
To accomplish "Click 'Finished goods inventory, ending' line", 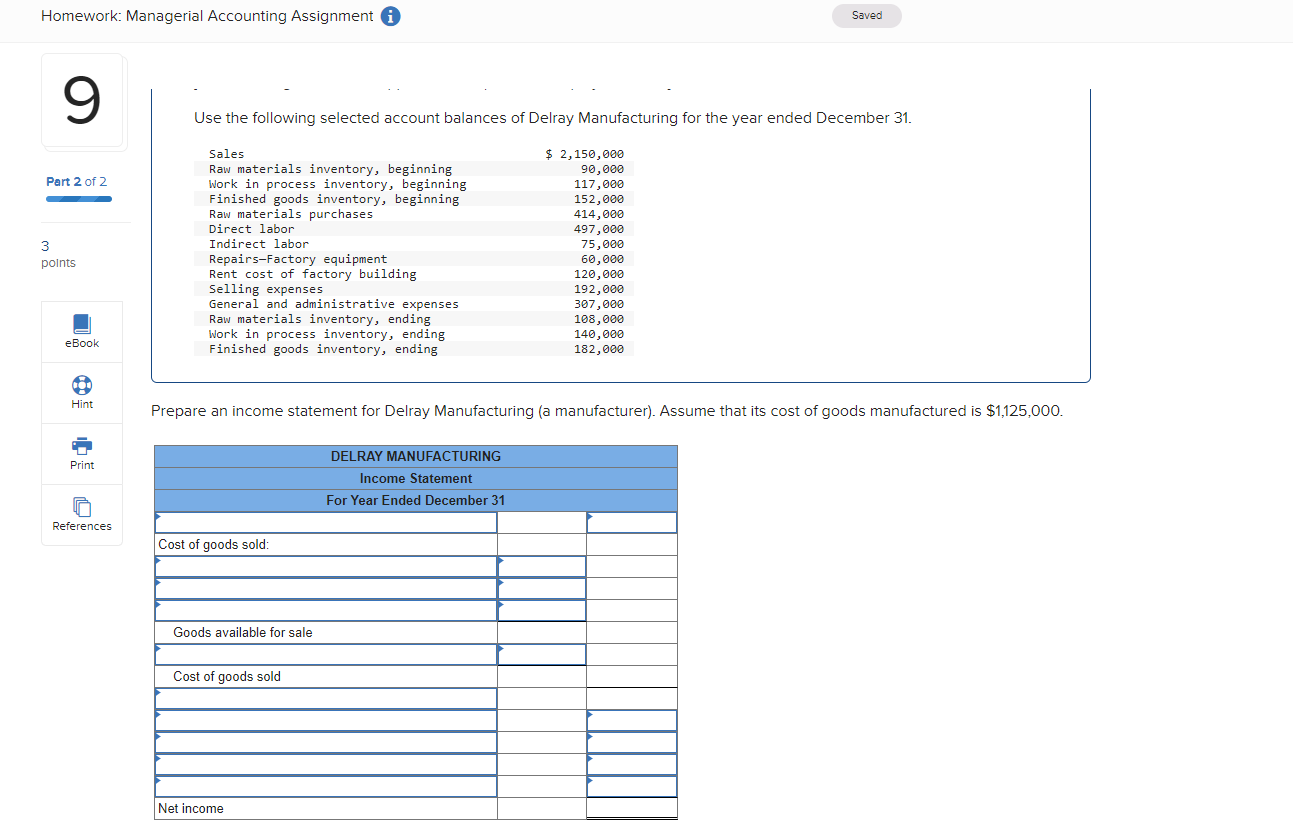I will pos(323,349).
